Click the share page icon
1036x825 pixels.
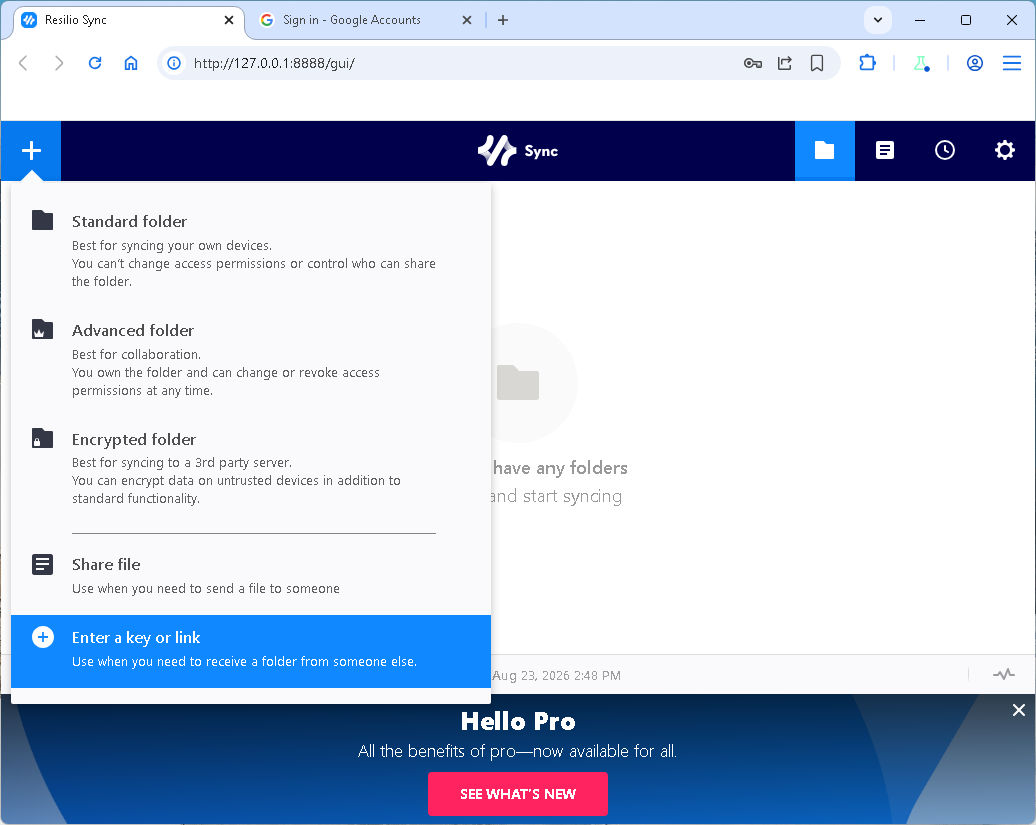click(x=785, y=63)
